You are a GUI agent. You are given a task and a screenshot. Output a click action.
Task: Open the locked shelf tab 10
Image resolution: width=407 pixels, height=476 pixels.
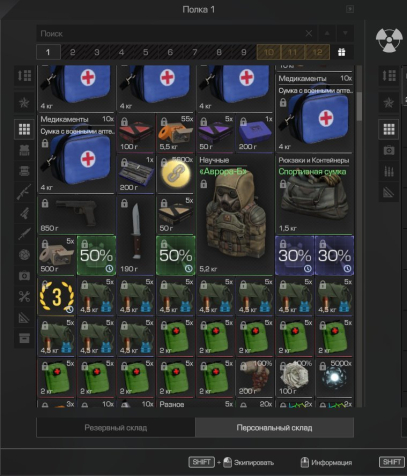269,52
